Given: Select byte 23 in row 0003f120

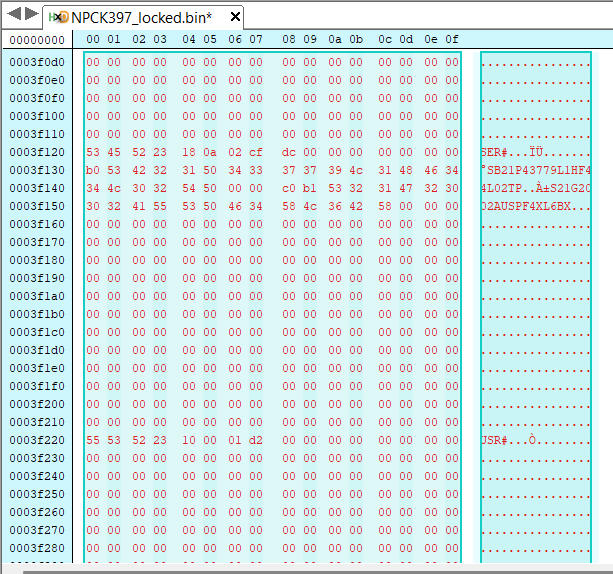Looking at the screenshot, I should point(160,152).
